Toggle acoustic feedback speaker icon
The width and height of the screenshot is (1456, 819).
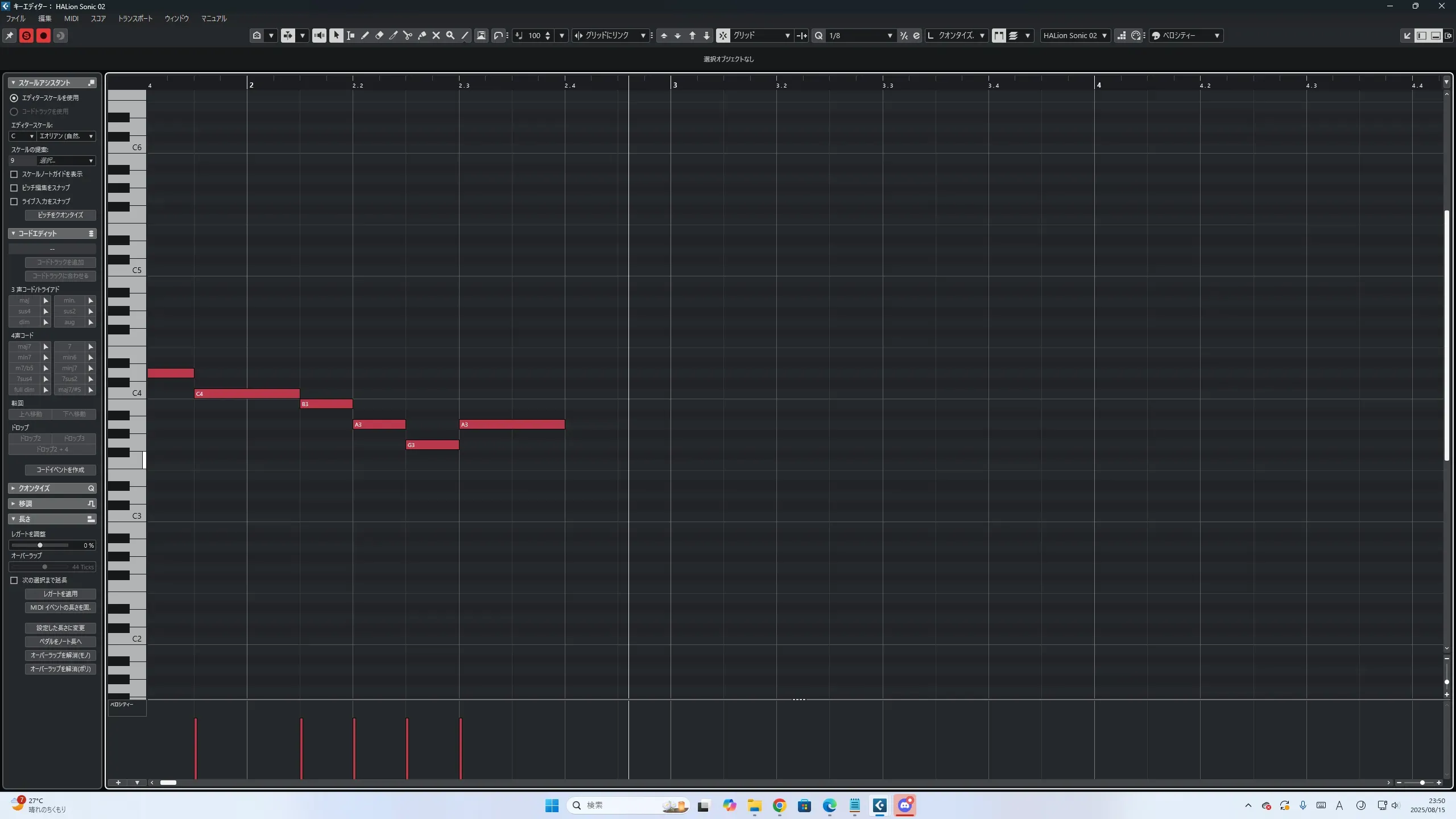[x=319, y=35]
